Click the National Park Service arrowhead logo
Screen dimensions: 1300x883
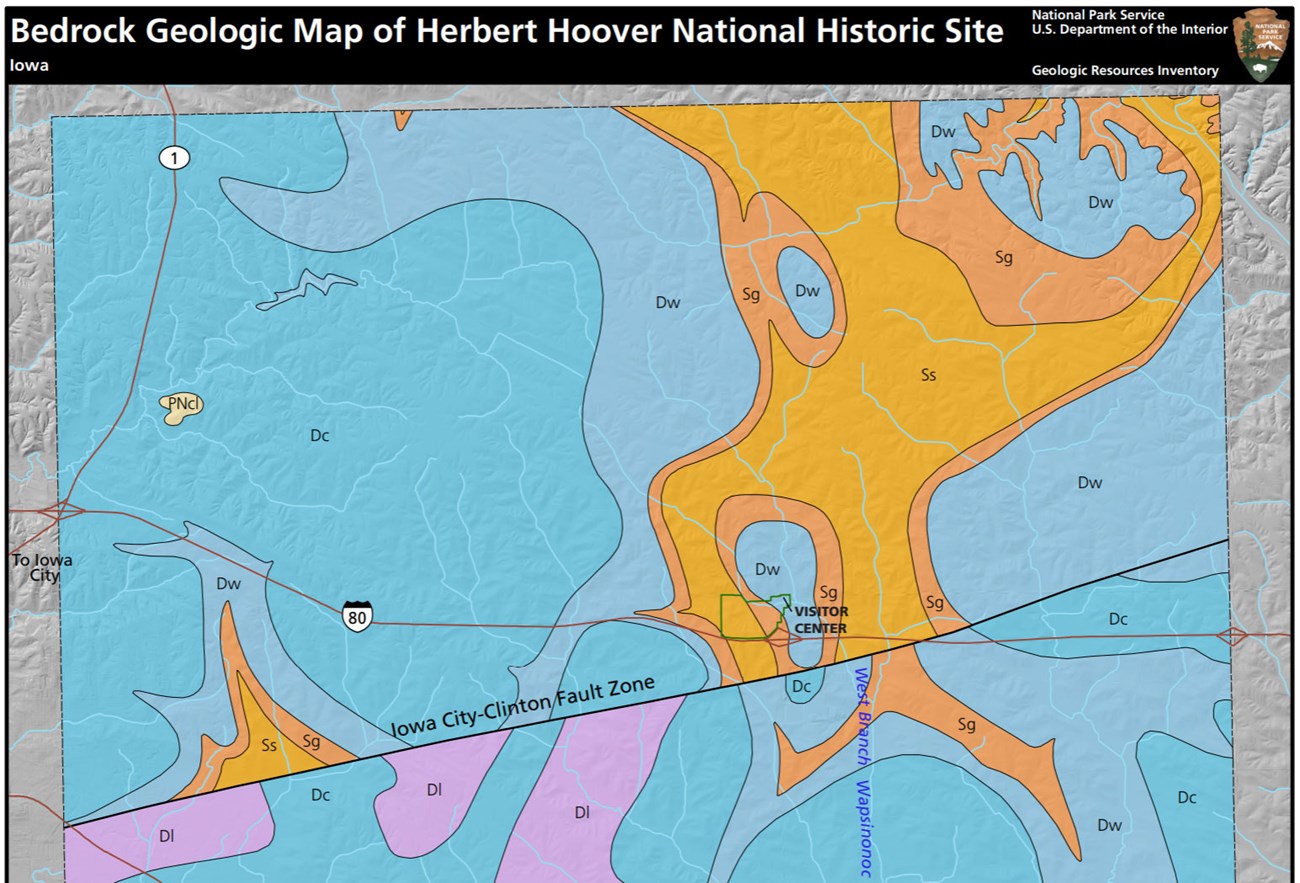tap(1260, 45)
